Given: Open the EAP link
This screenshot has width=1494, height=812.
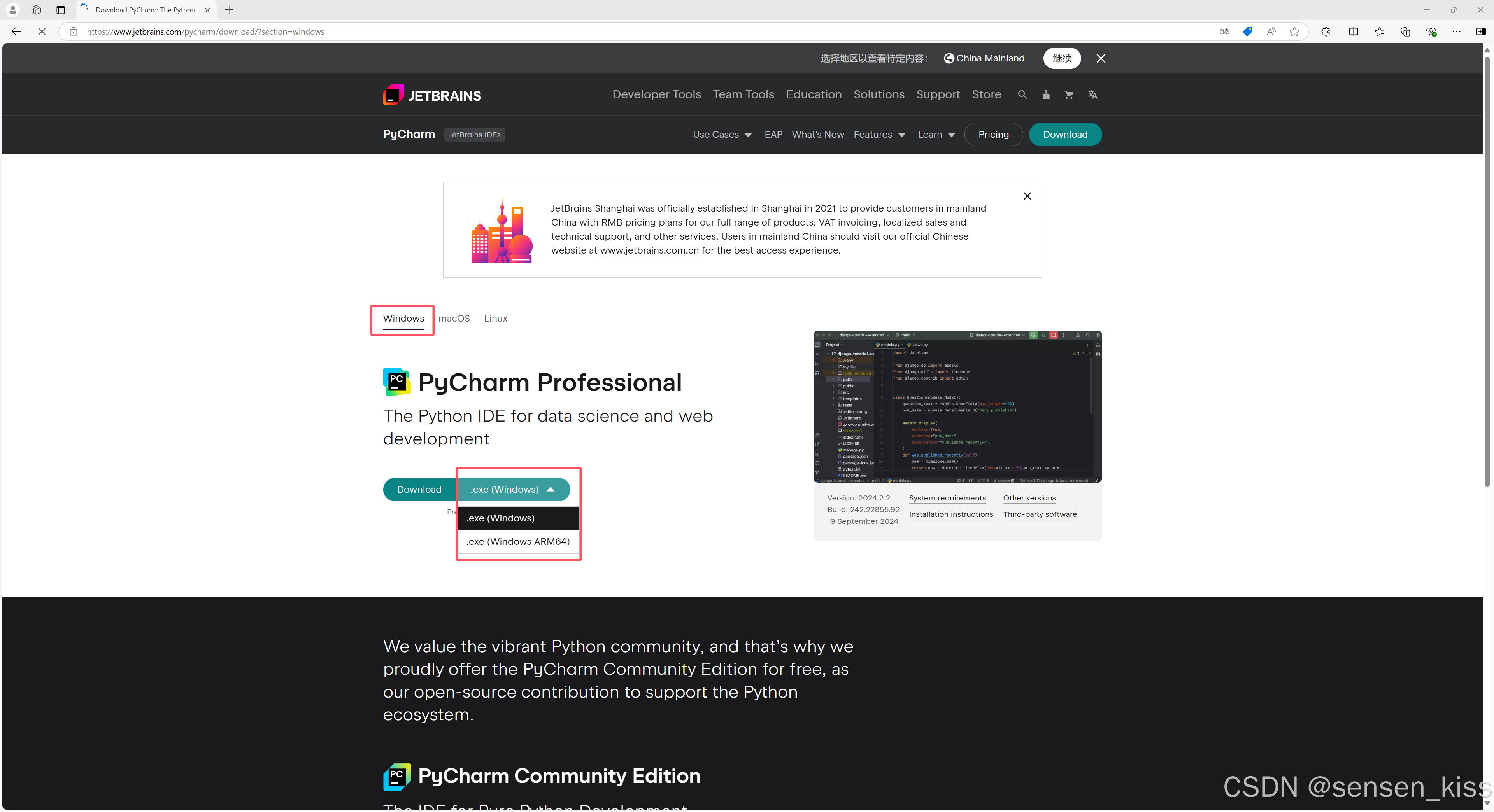Looking at the screenshot, I should click(x=773, y=135).
